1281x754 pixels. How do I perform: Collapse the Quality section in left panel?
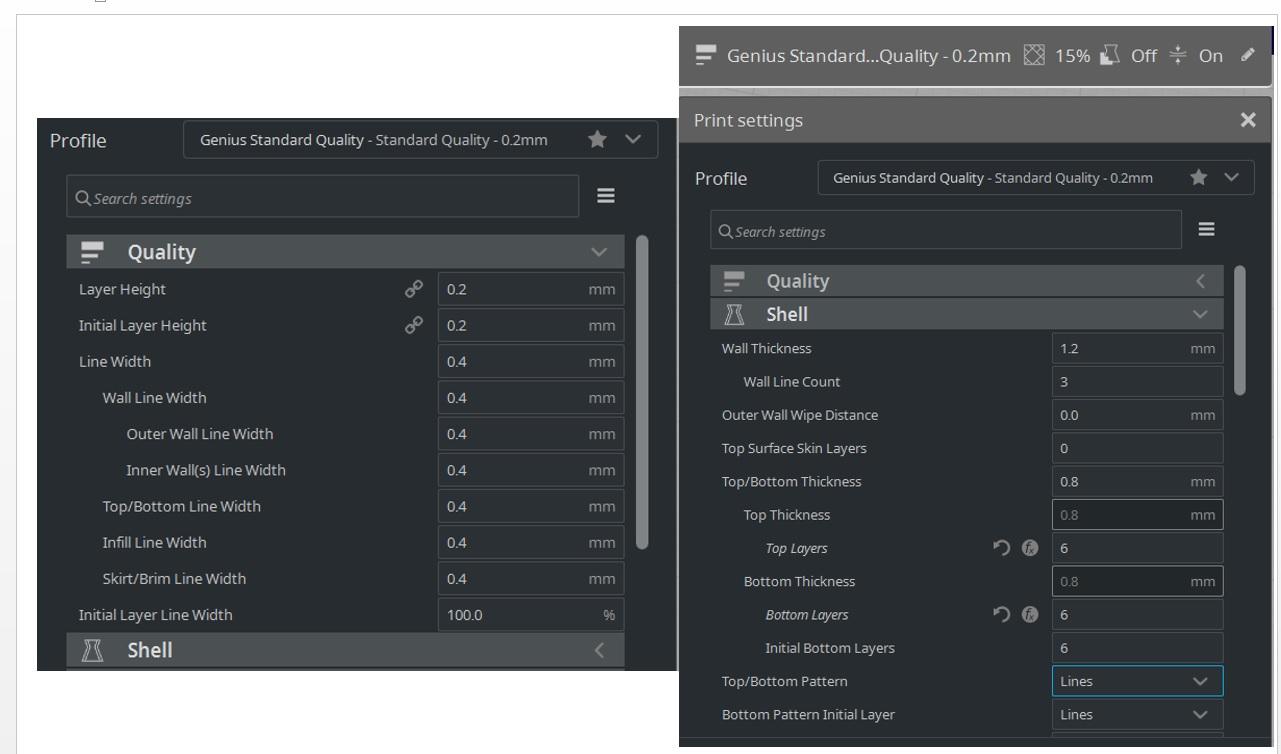point(599,252)
